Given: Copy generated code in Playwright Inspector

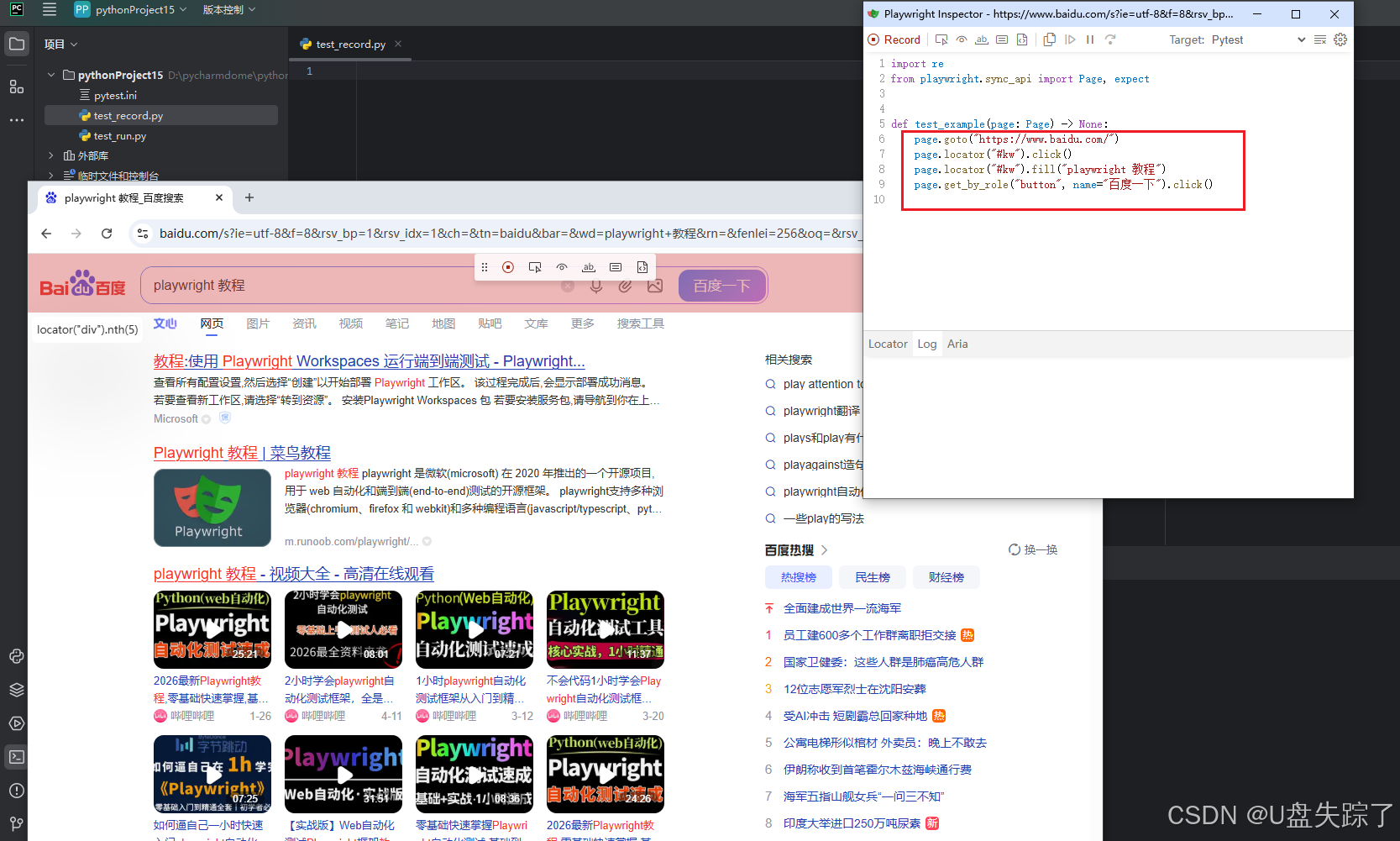Looking at the screenshot, I should tap(1050, 39).
